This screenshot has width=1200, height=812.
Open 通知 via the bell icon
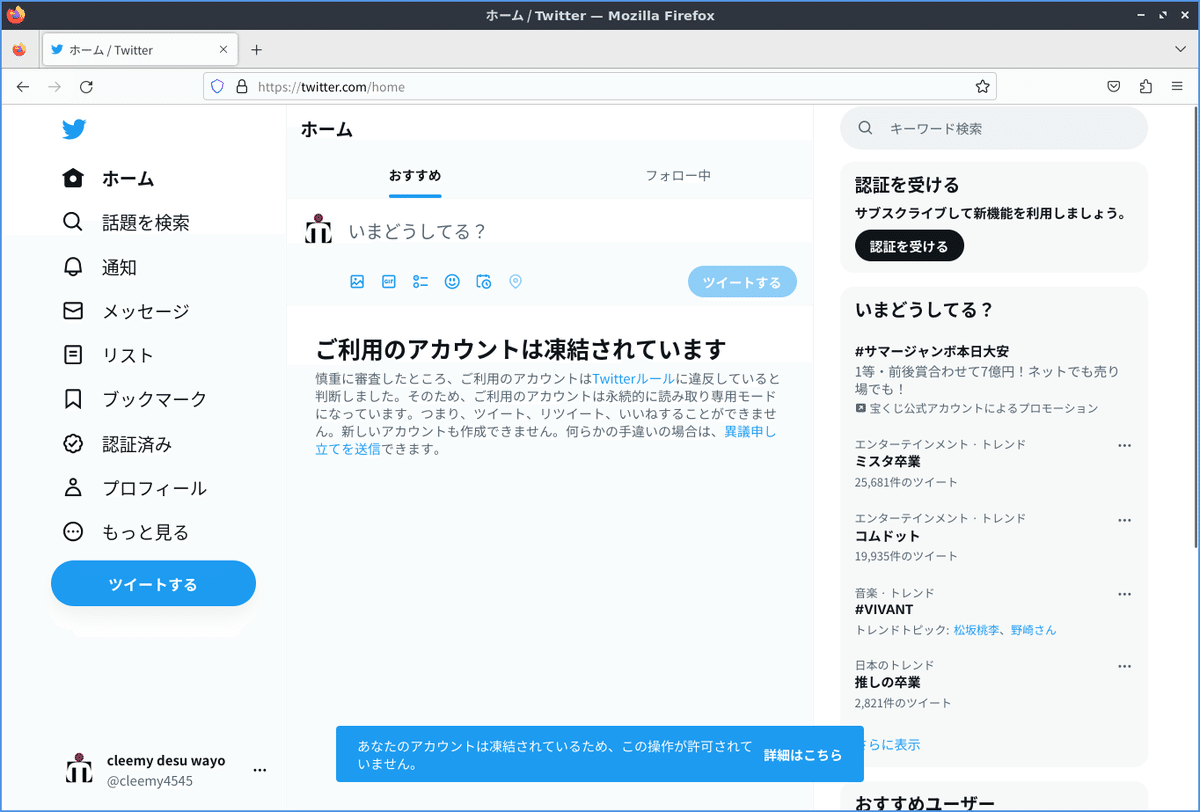coord(72,267)
